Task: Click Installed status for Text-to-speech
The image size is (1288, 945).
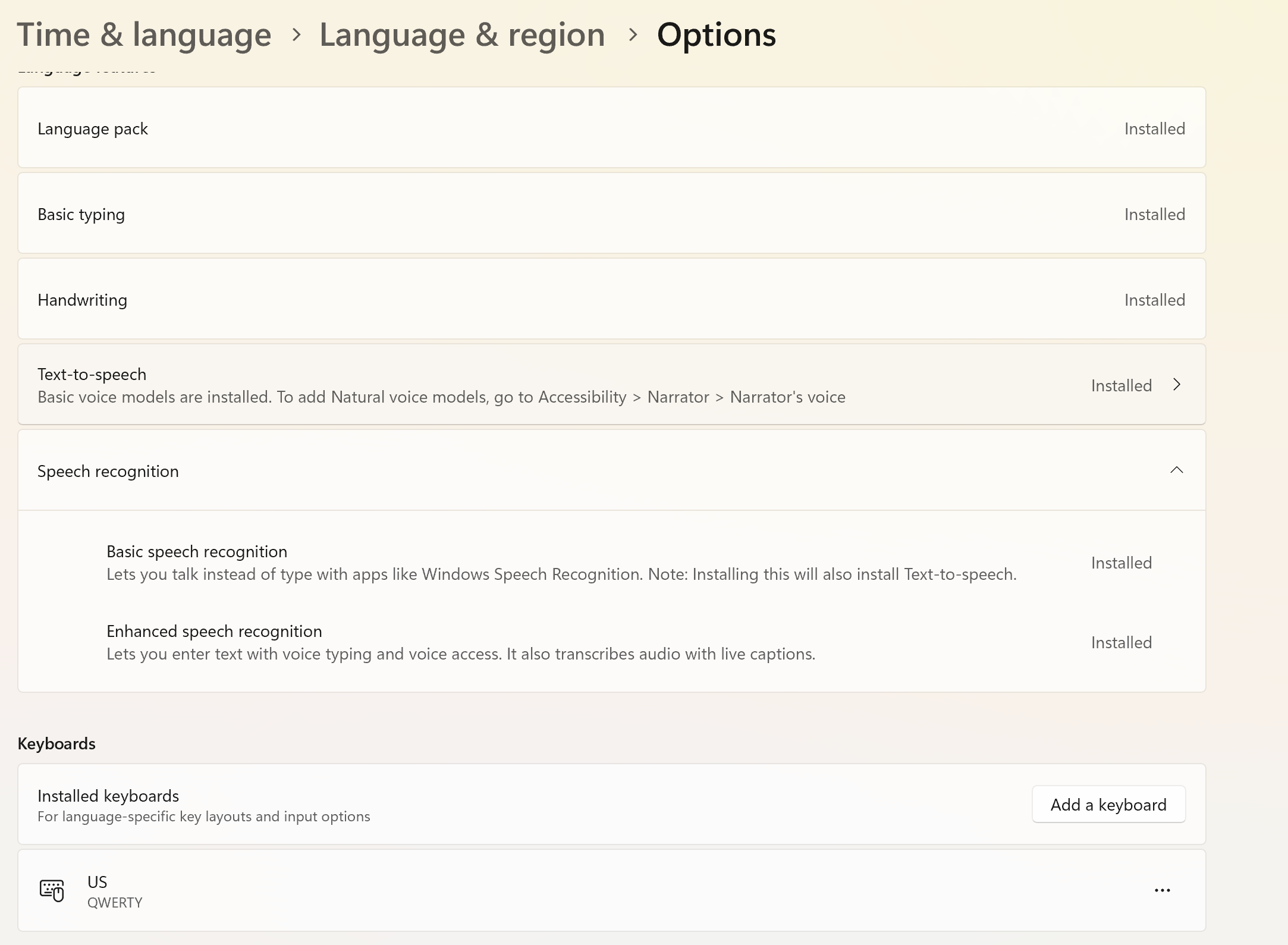Action: (1121, 385)
